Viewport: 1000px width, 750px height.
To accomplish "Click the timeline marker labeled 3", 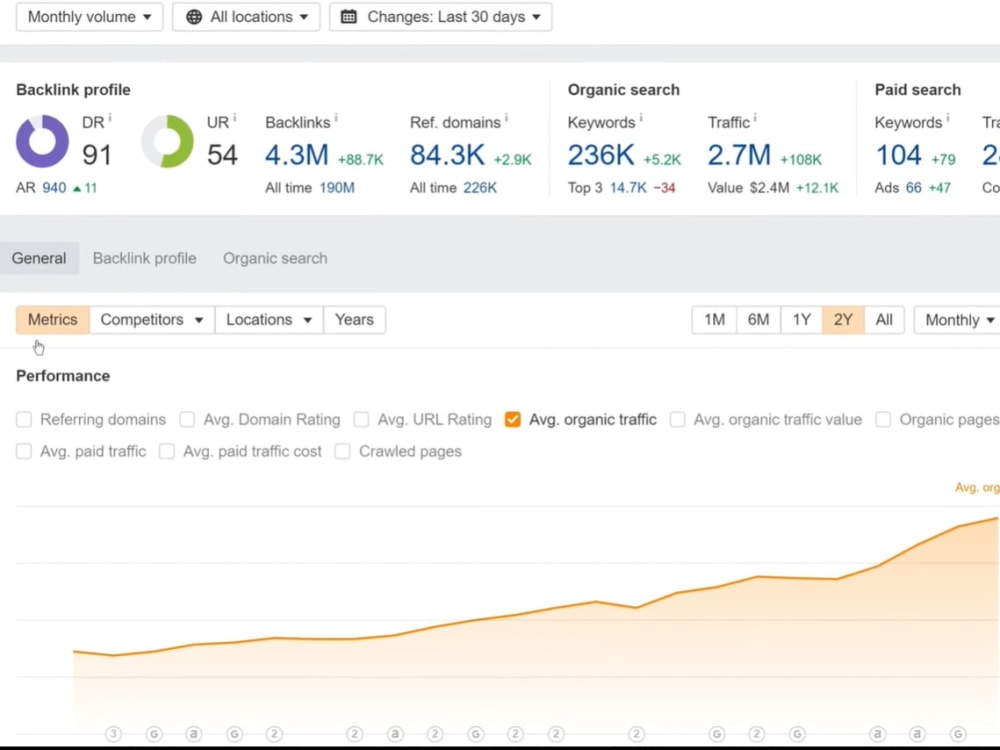I will 114,733.
